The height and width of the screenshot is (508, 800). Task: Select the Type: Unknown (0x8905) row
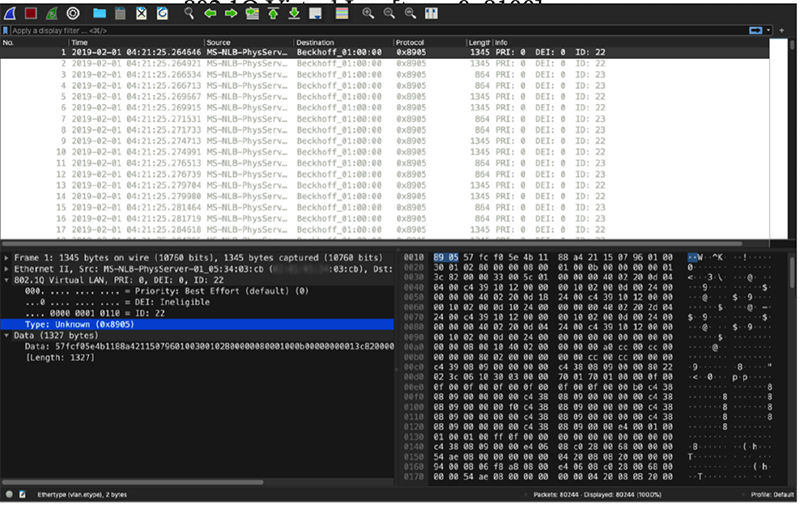point(197,325)
